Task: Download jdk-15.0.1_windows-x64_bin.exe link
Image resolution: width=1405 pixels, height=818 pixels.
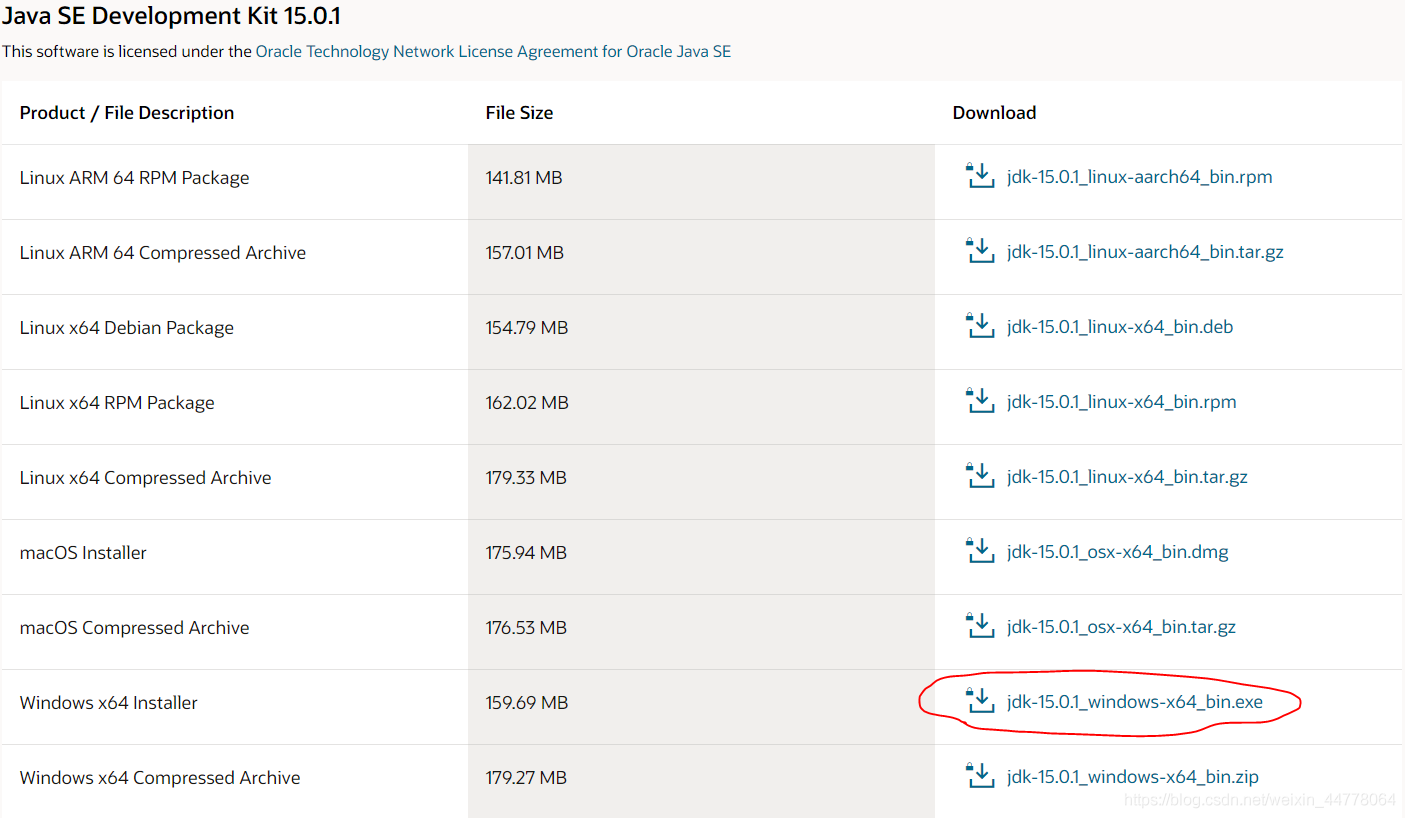Action: pos(1135,702)
